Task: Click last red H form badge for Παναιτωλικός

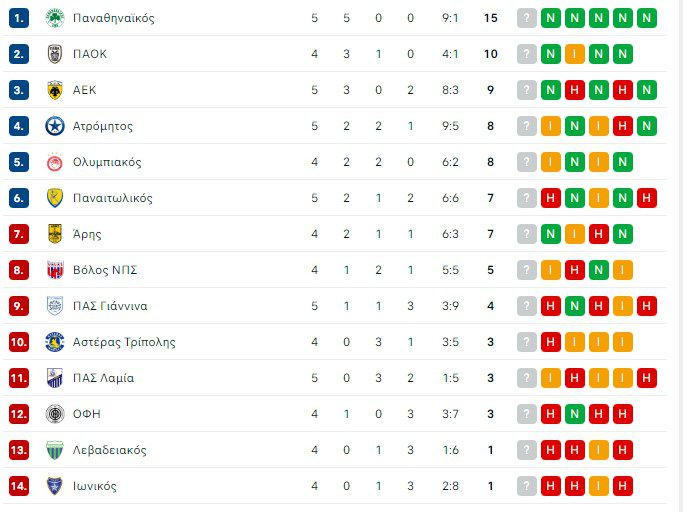Action: point(647,198)
